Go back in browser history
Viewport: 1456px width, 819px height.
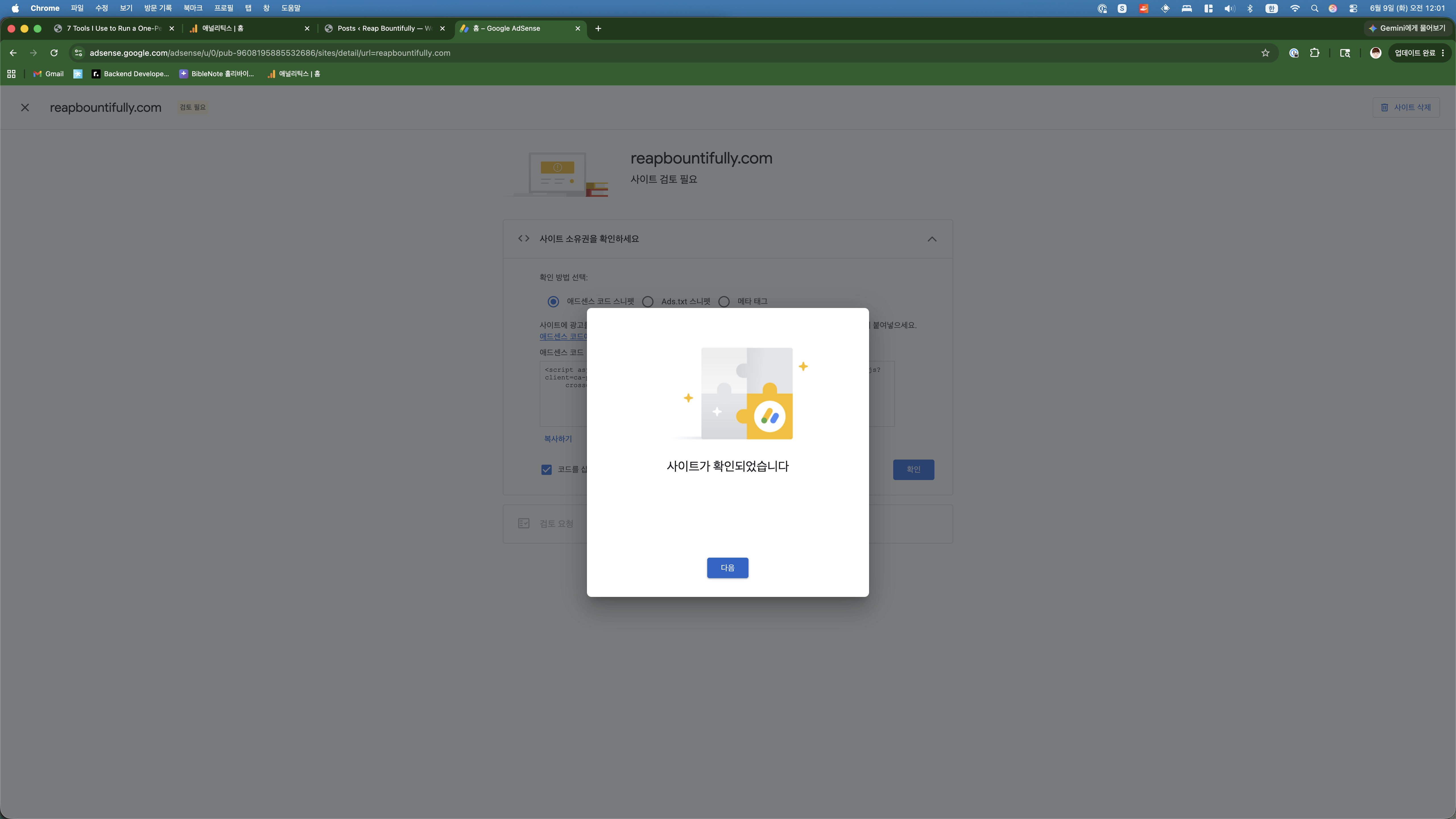click(x=13, y=53)
